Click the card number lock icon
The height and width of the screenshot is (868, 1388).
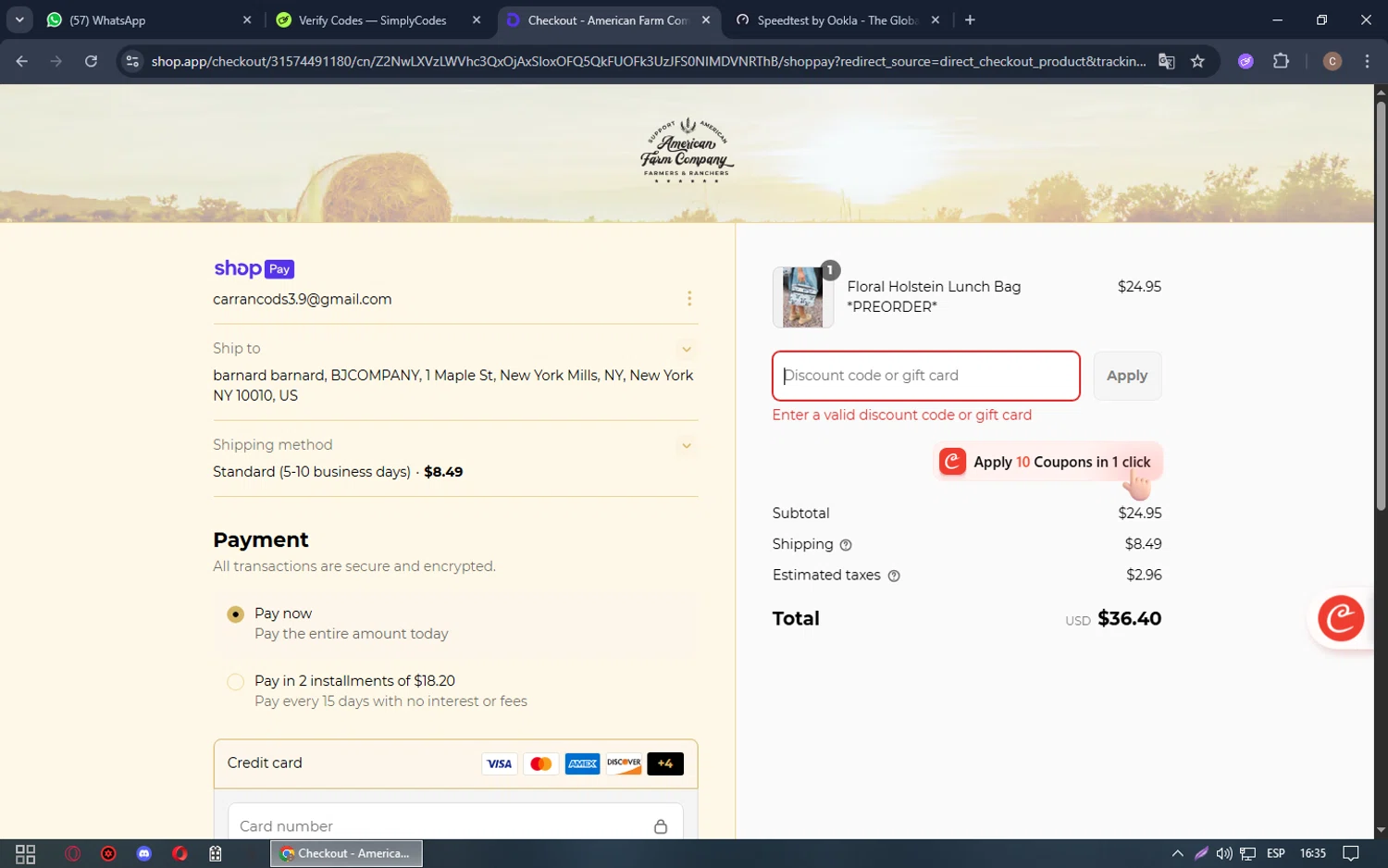coord(660,826)
